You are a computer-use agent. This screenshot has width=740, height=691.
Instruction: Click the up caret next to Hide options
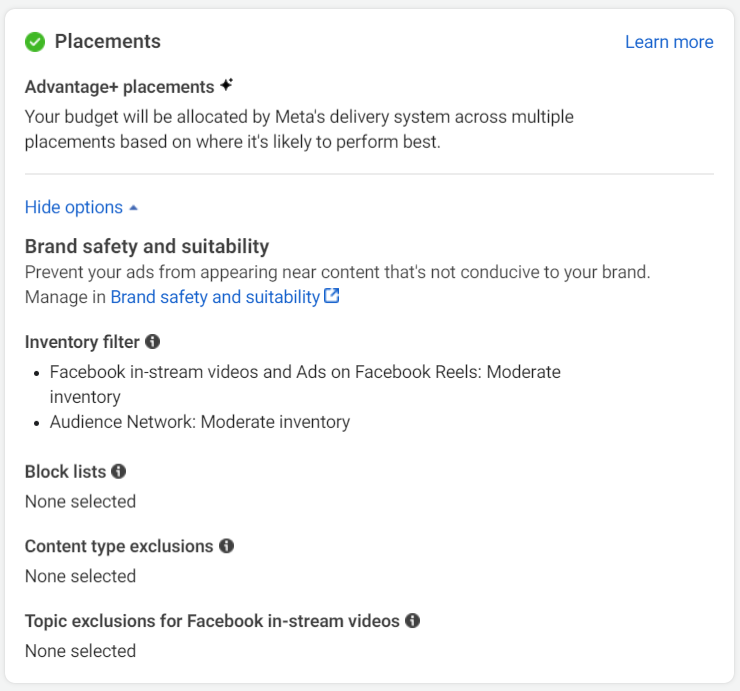(134, 208)
